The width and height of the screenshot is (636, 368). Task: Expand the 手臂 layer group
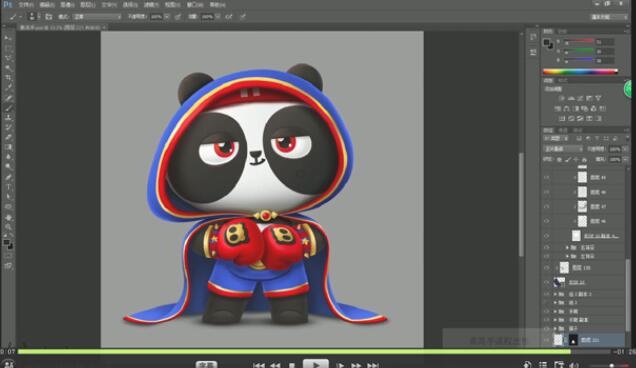[555, 311]
